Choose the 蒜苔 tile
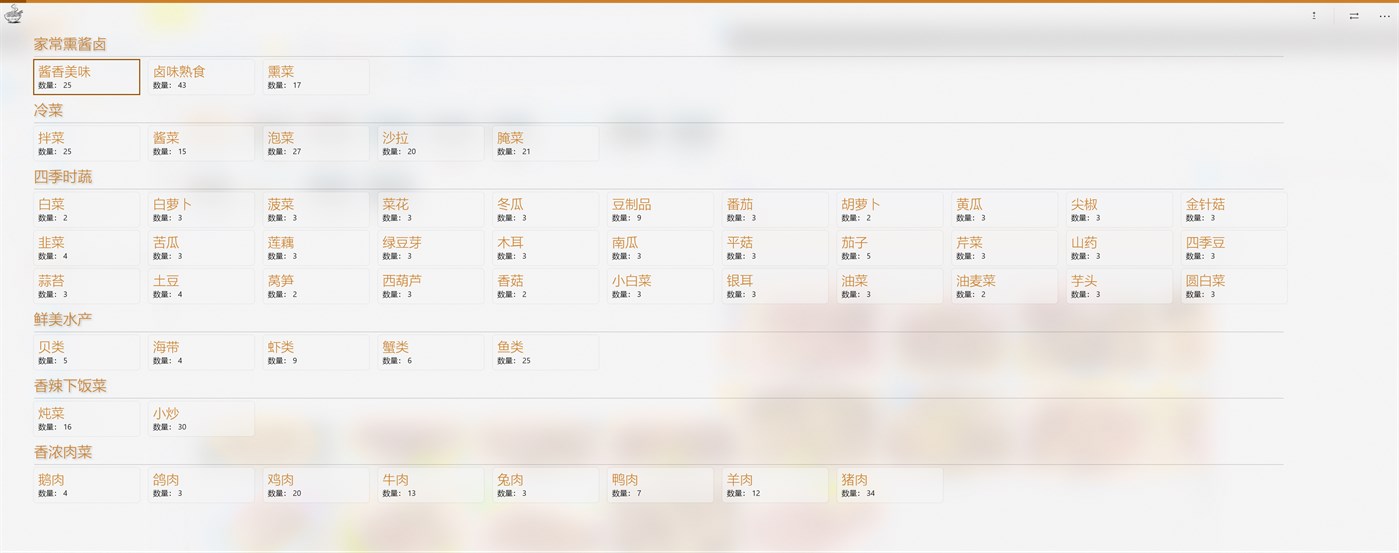 [x=87, y=286]
